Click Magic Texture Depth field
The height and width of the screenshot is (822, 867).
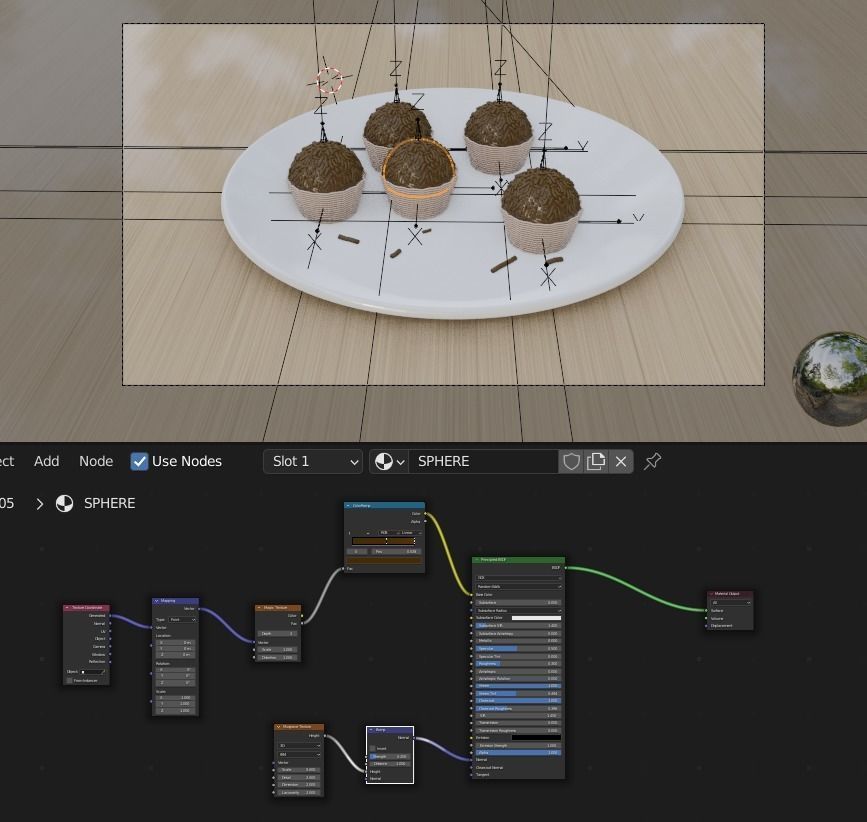point(278,633)
